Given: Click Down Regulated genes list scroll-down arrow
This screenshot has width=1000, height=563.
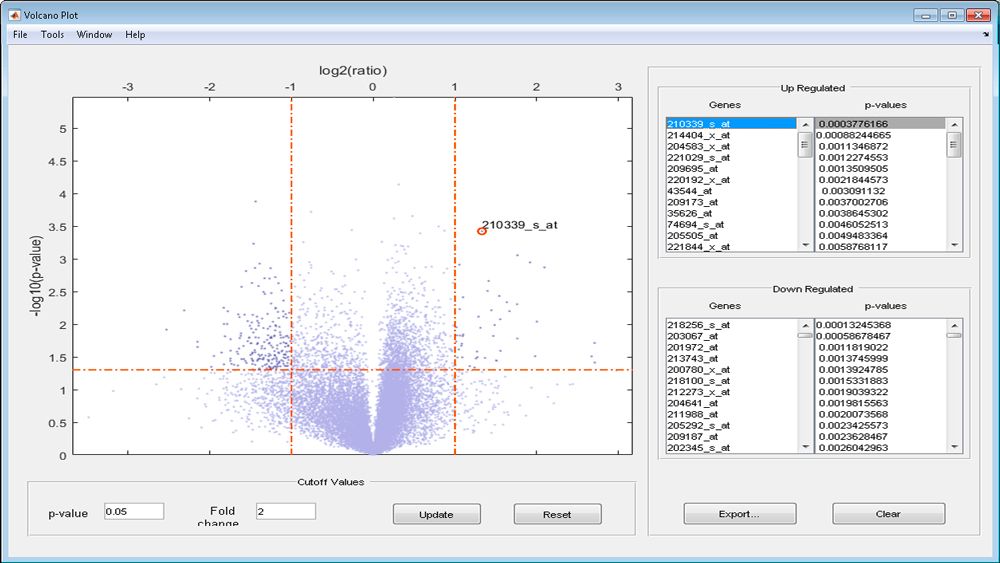Looking at the screenshot, I should tap(805, 446).
